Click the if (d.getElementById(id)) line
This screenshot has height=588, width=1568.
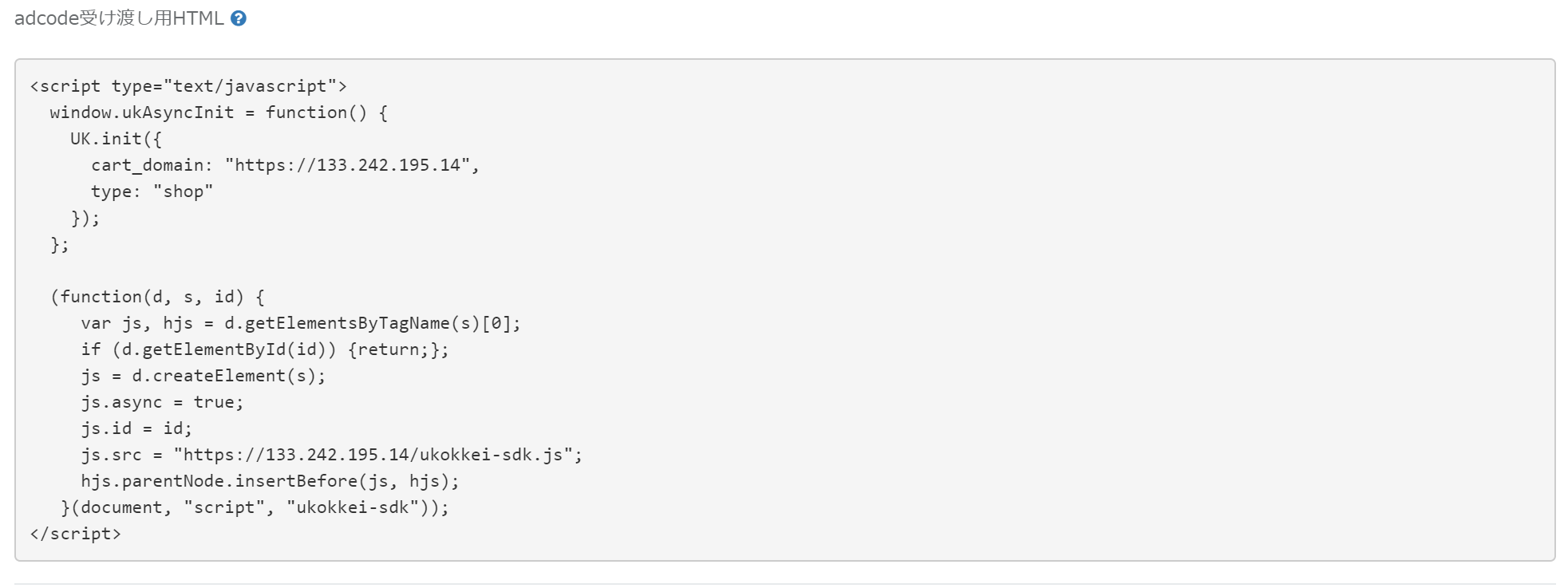(264, 349)
